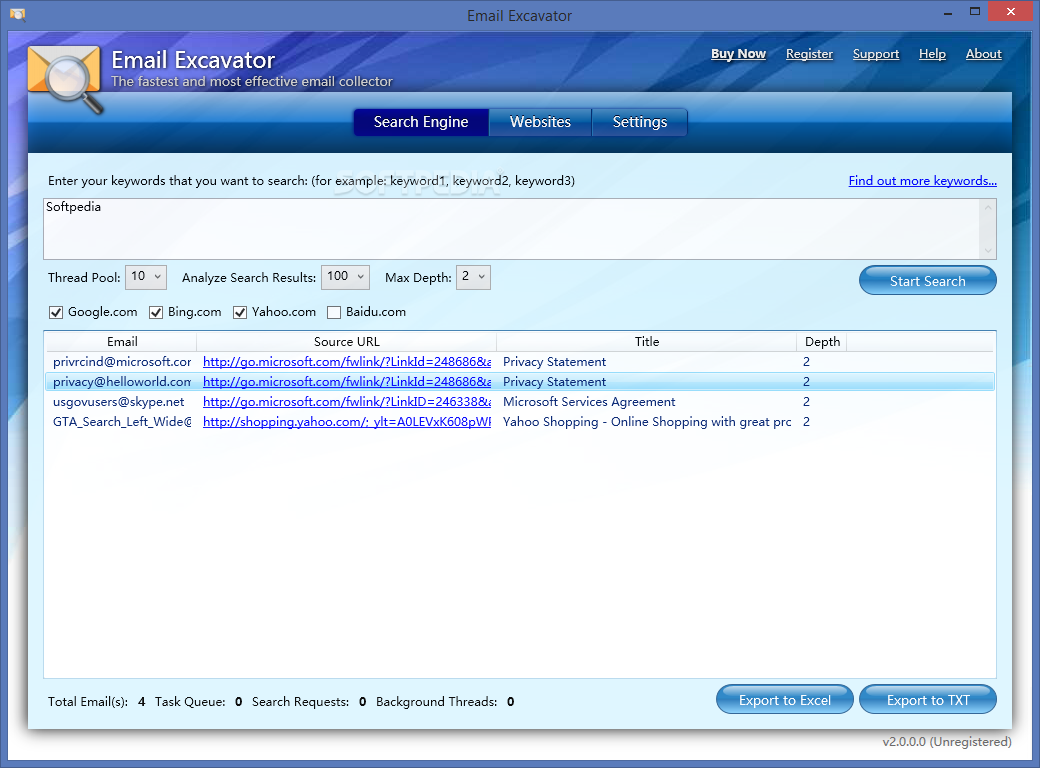Close the Email Excavator window

tap(1011, 12)
